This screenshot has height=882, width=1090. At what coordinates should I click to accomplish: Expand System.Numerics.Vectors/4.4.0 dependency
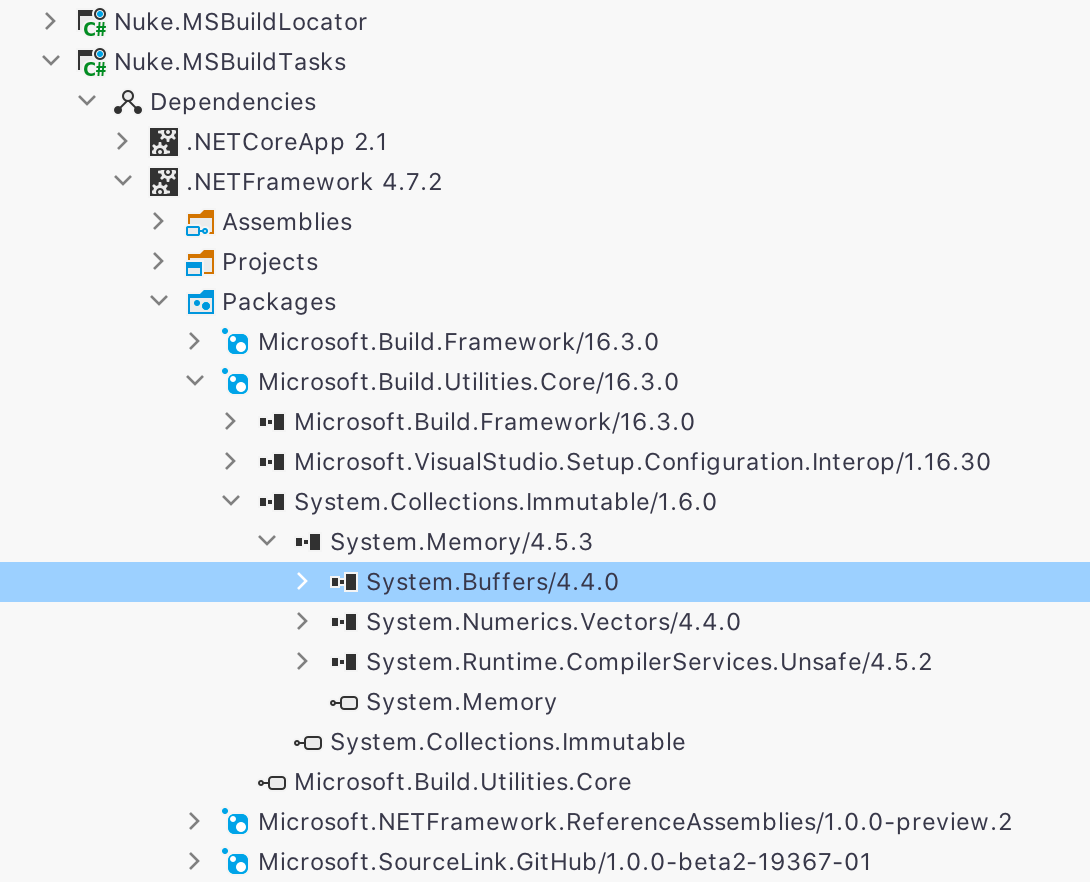click(302, 621)
